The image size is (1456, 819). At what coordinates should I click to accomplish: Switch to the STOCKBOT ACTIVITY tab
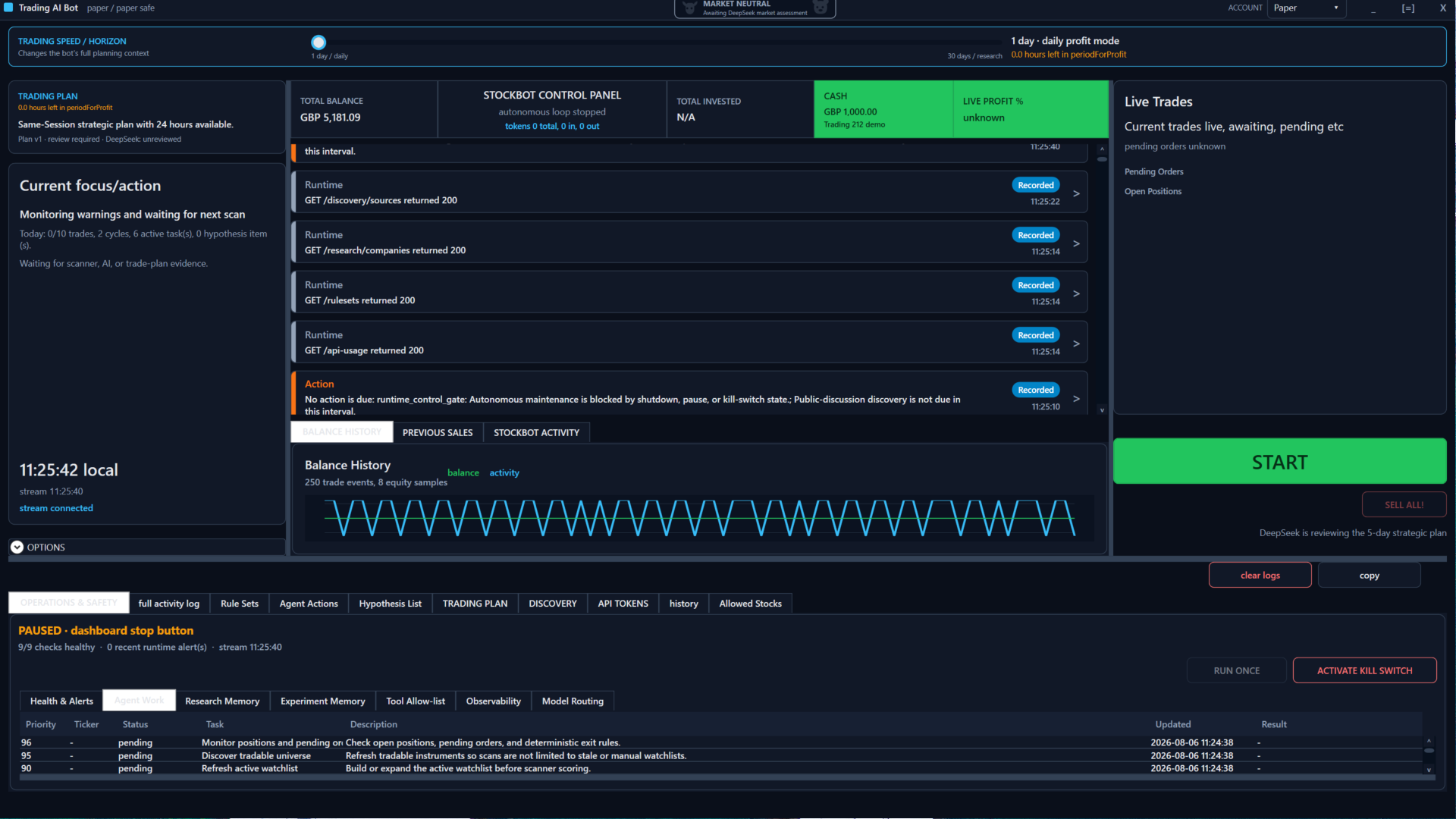coord(536,432)
